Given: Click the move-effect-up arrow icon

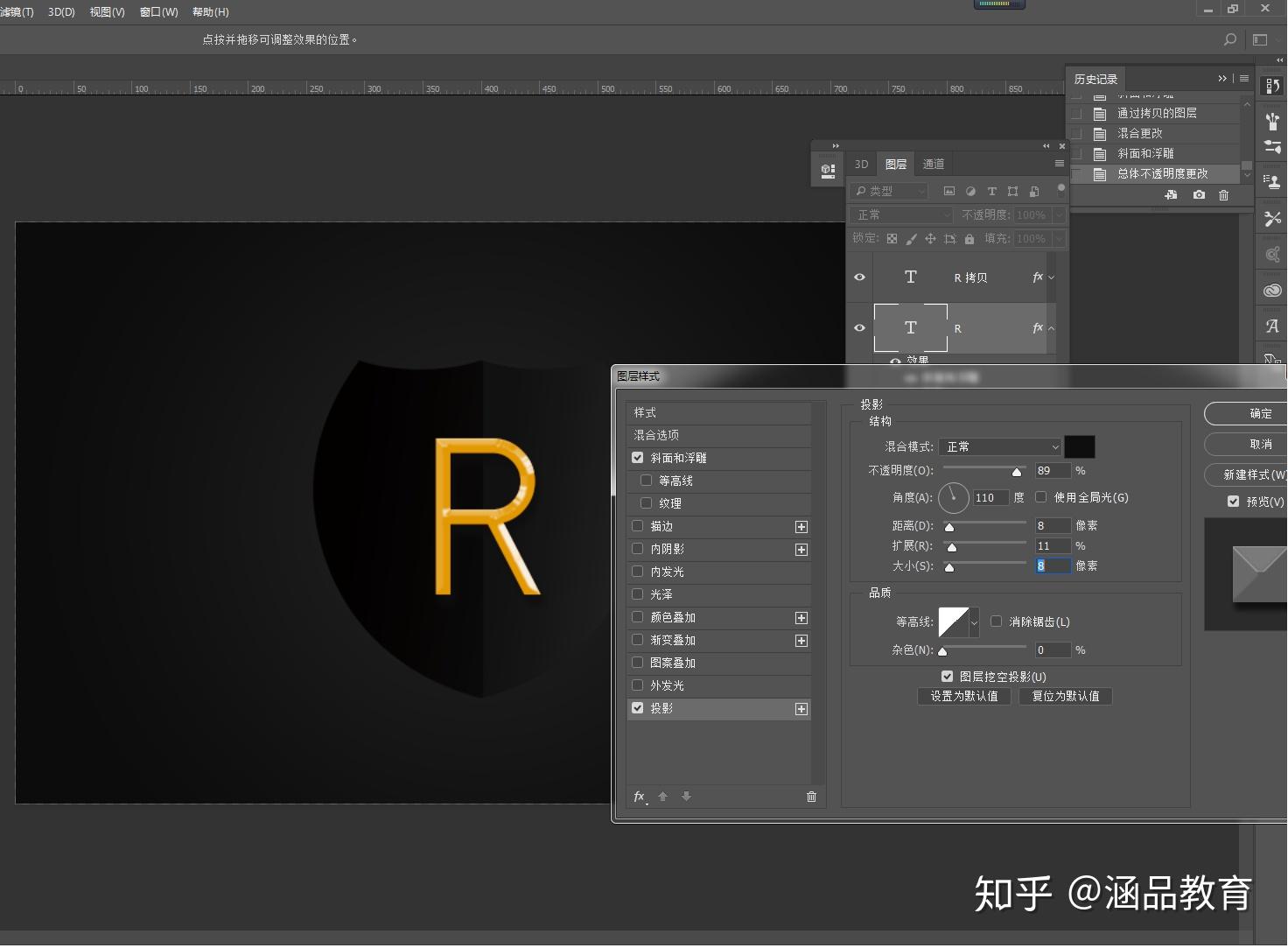Looking at the screenshot, I should tap(662, 797).
